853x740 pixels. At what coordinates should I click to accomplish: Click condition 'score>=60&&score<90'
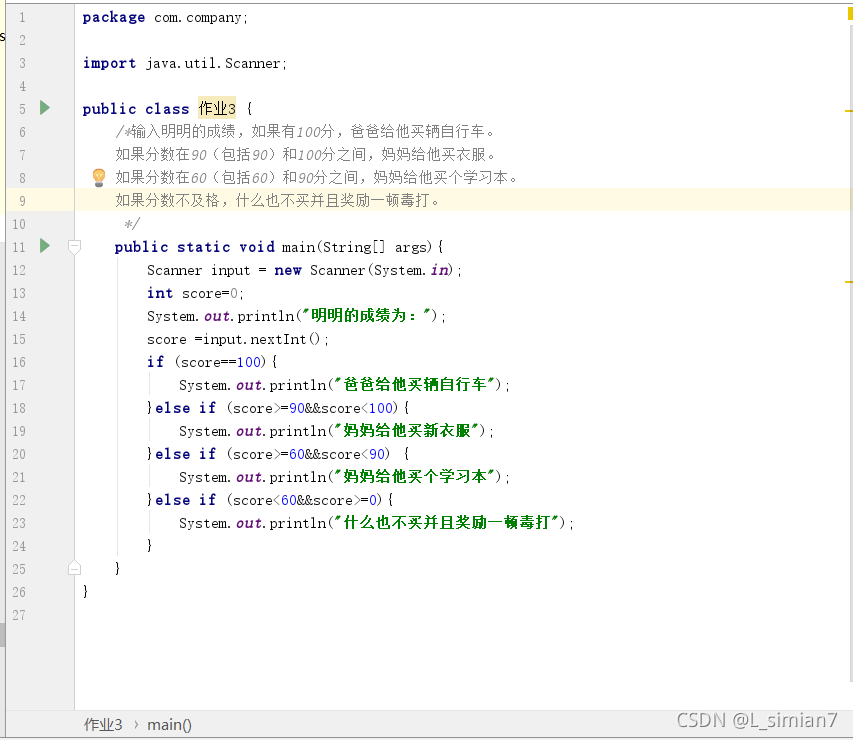(x=308, y=454)
